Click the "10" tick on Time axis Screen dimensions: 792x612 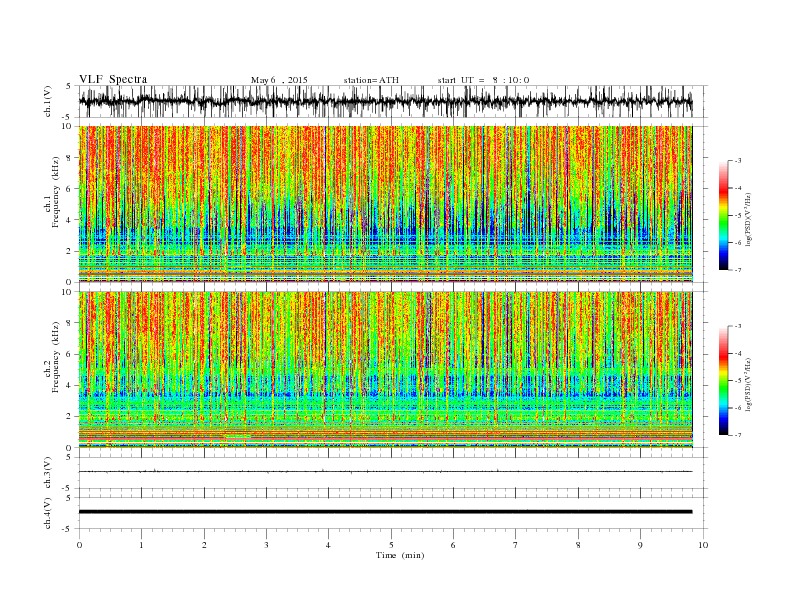coord(703,545)
